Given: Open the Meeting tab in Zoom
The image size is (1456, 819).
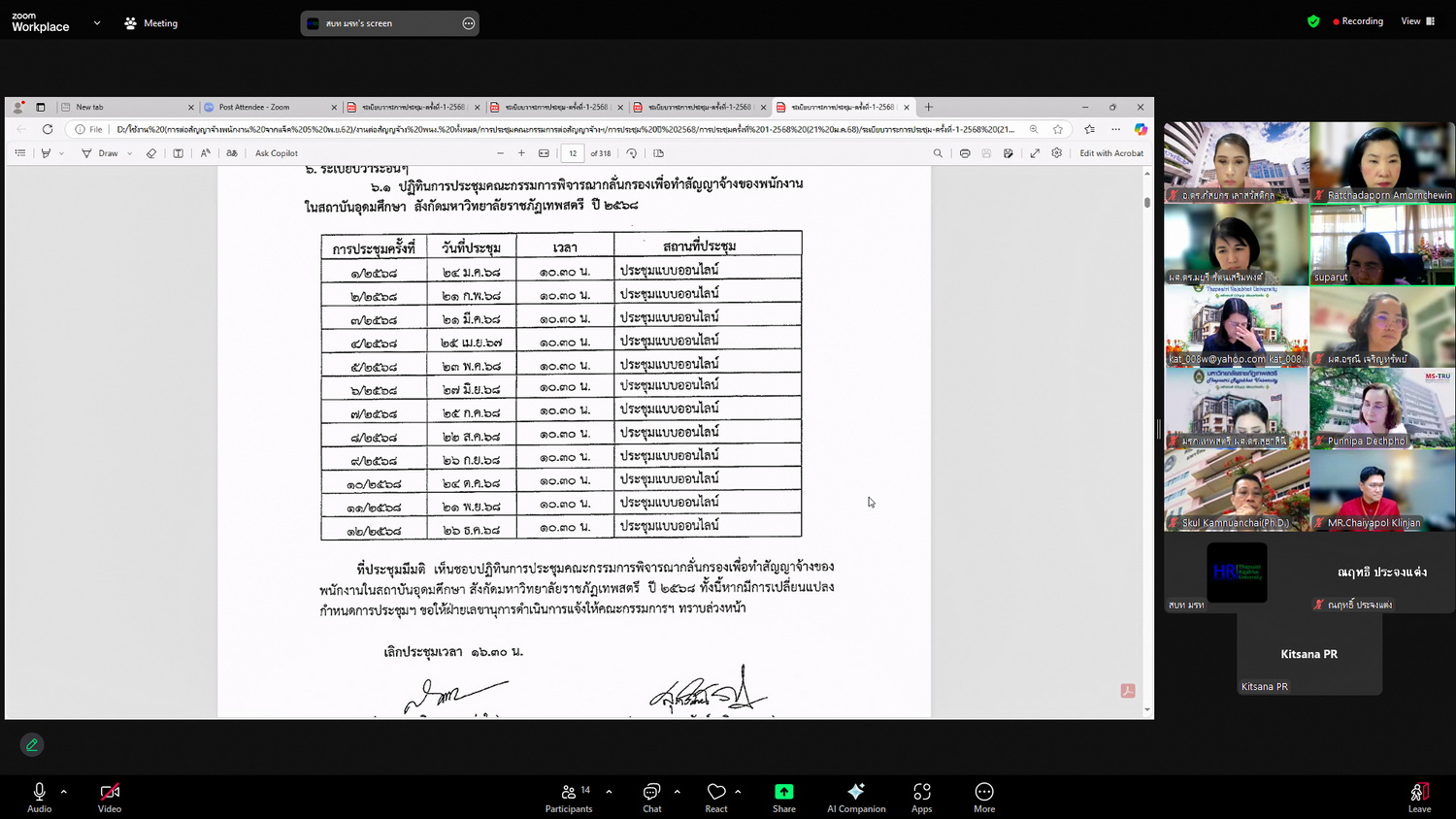Looking at the screenshot, I should pos(151,22).
